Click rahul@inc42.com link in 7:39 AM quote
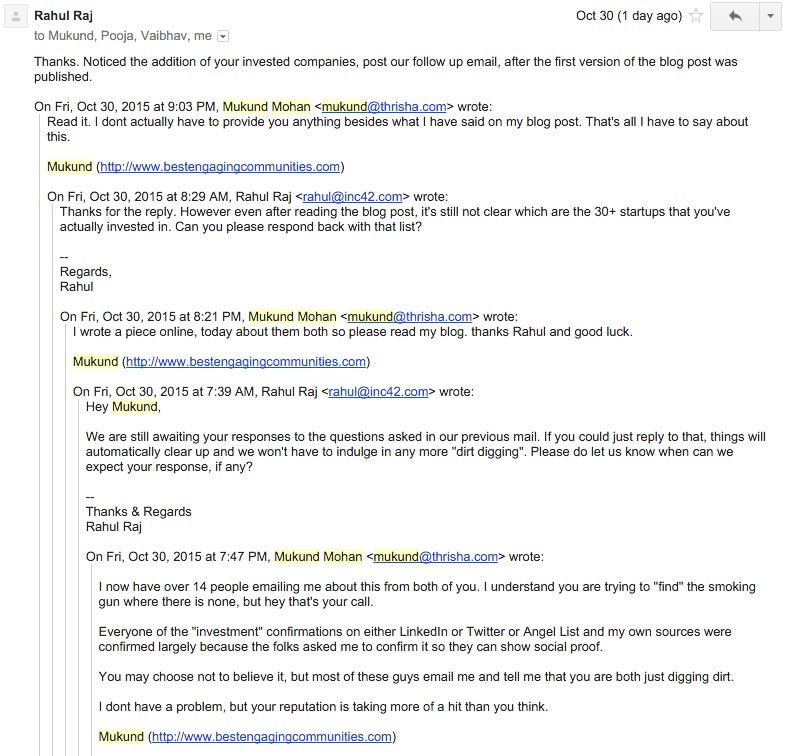 point(379,391)
